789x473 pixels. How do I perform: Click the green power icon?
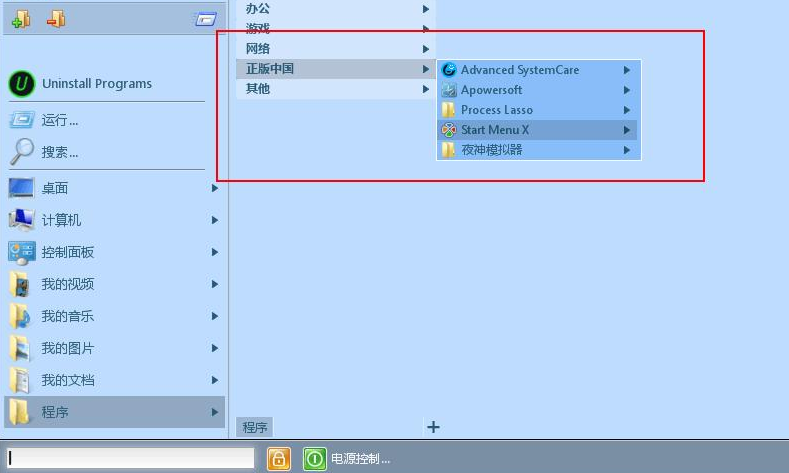(314, 459)
